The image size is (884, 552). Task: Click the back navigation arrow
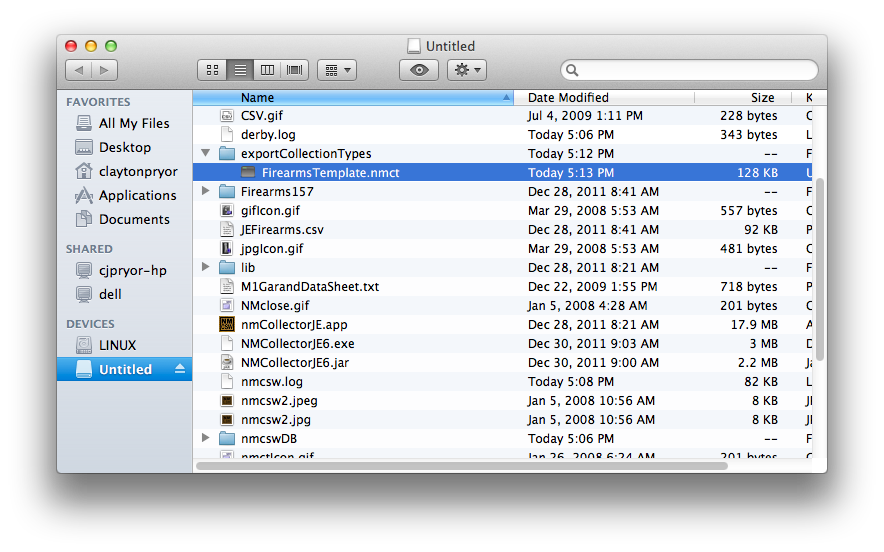click(78, 70)
